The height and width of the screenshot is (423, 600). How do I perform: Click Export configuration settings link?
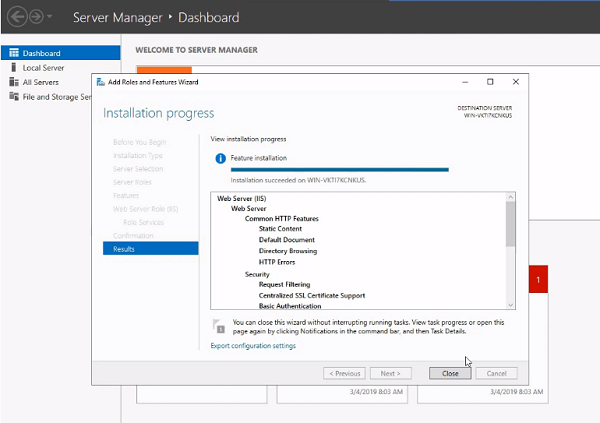pos(253,346)
